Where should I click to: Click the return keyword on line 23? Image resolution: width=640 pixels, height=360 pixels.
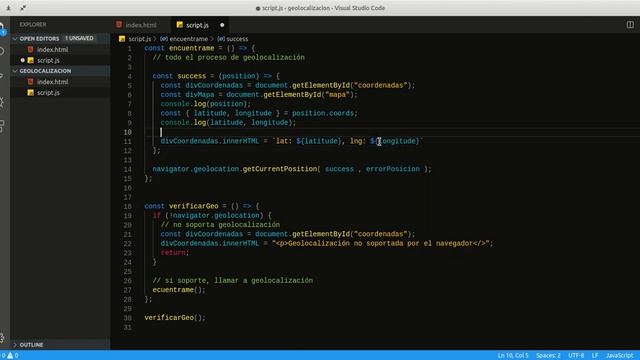pyautogui.click(x=173, y=253)
